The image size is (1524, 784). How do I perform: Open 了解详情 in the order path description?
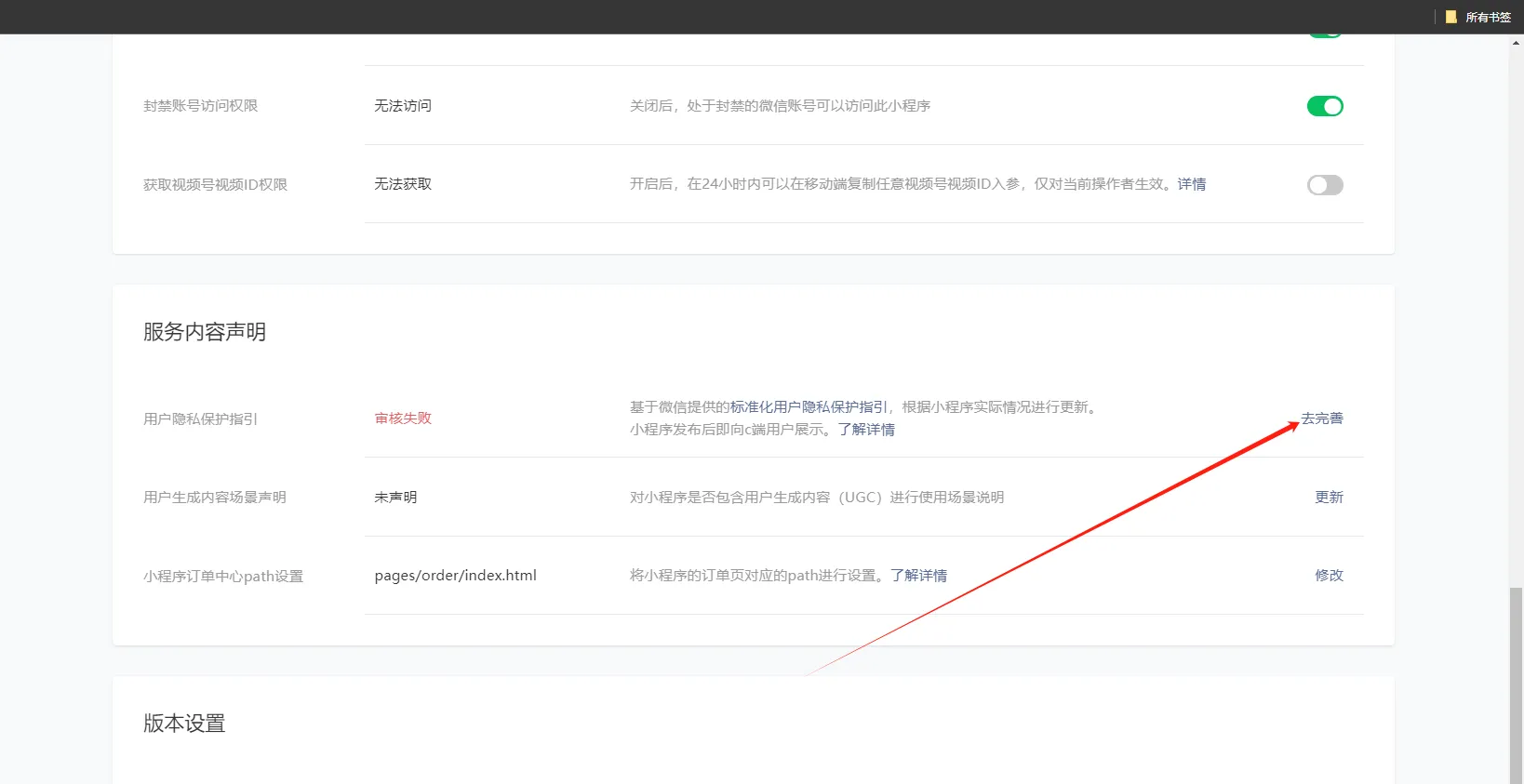tap(918, 576)
